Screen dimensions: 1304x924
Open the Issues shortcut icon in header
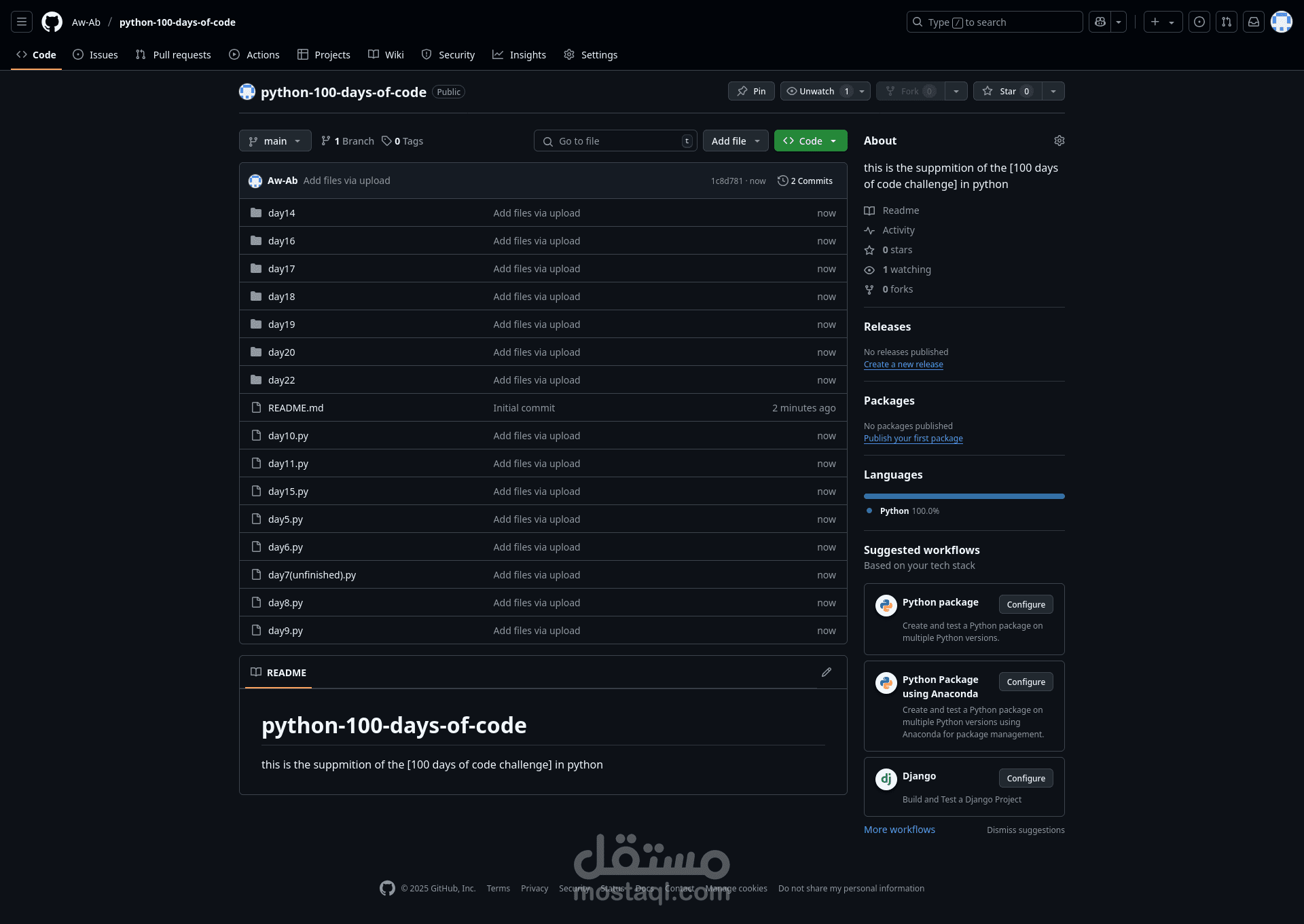click(x=1199, y=22)
